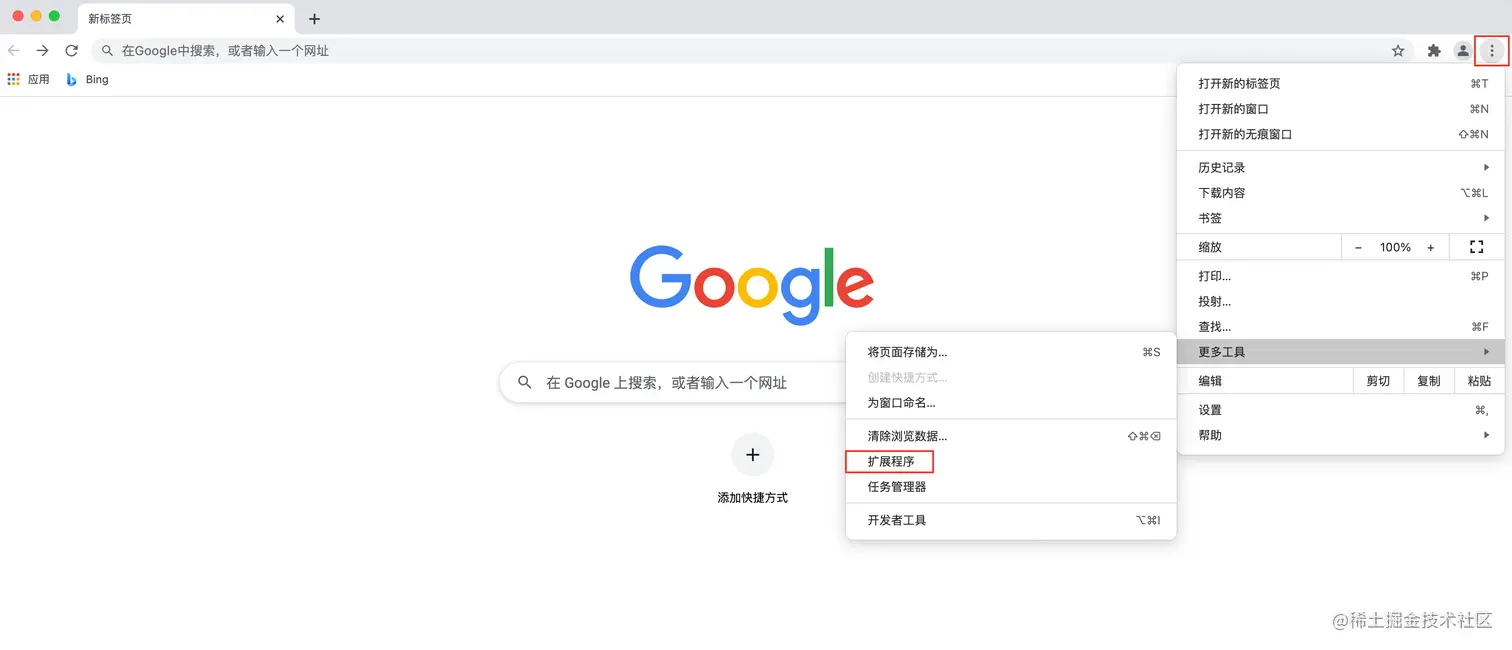Click the 复制 button

click(x=1429, y=381)
